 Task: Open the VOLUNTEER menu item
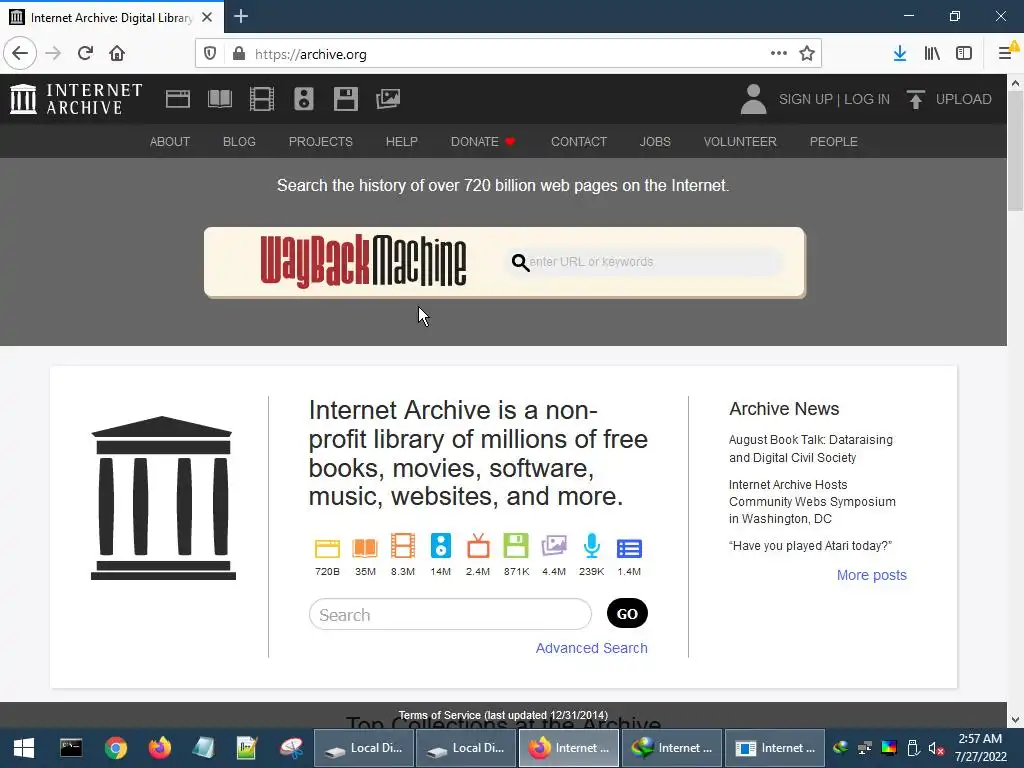point(740,142)
